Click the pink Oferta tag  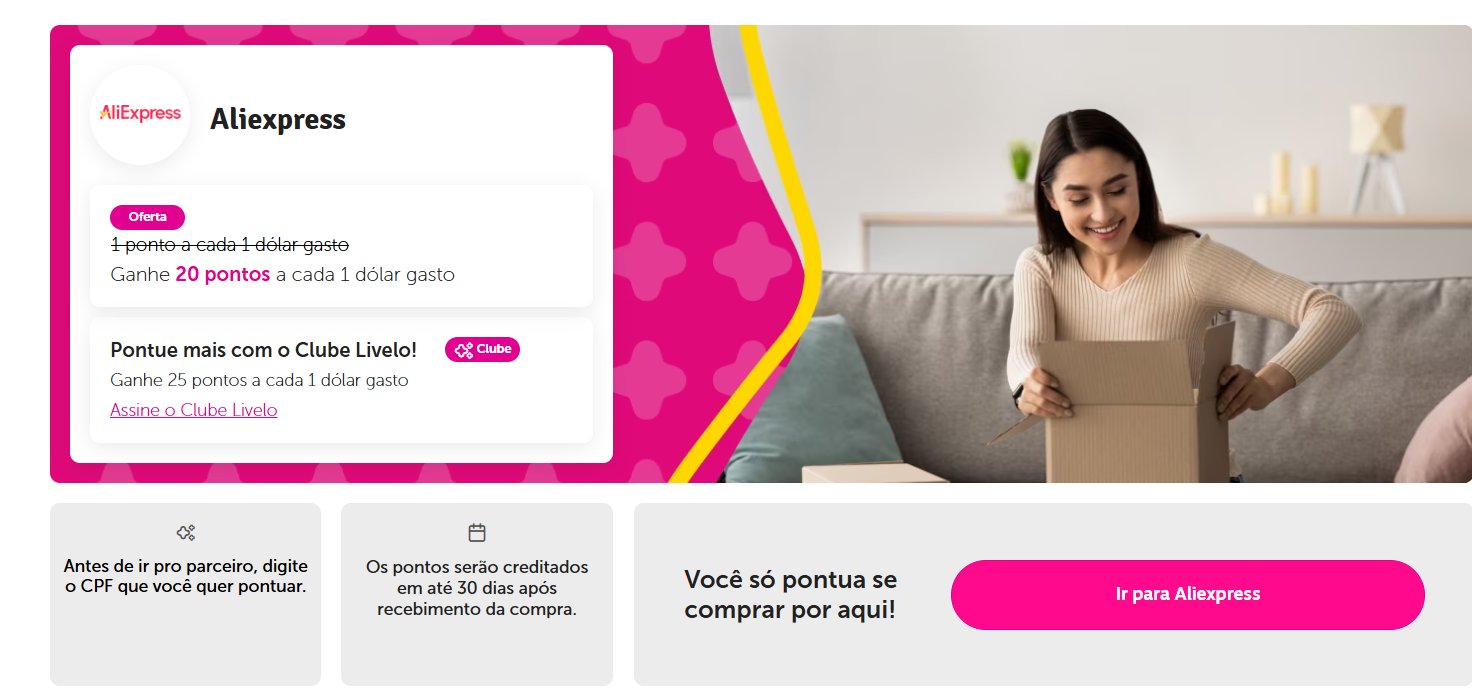[x=147, y=217]
